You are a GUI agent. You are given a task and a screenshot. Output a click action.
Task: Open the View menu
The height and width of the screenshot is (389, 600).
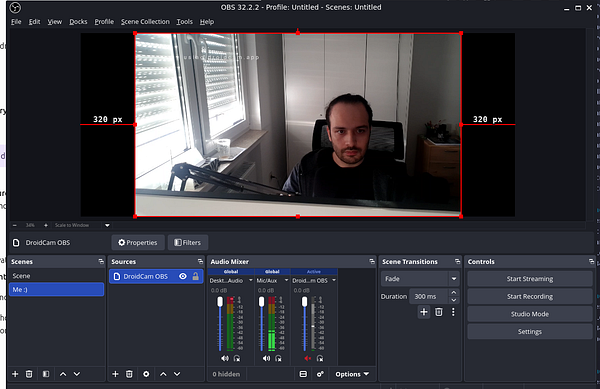click(x=55, y=22)
